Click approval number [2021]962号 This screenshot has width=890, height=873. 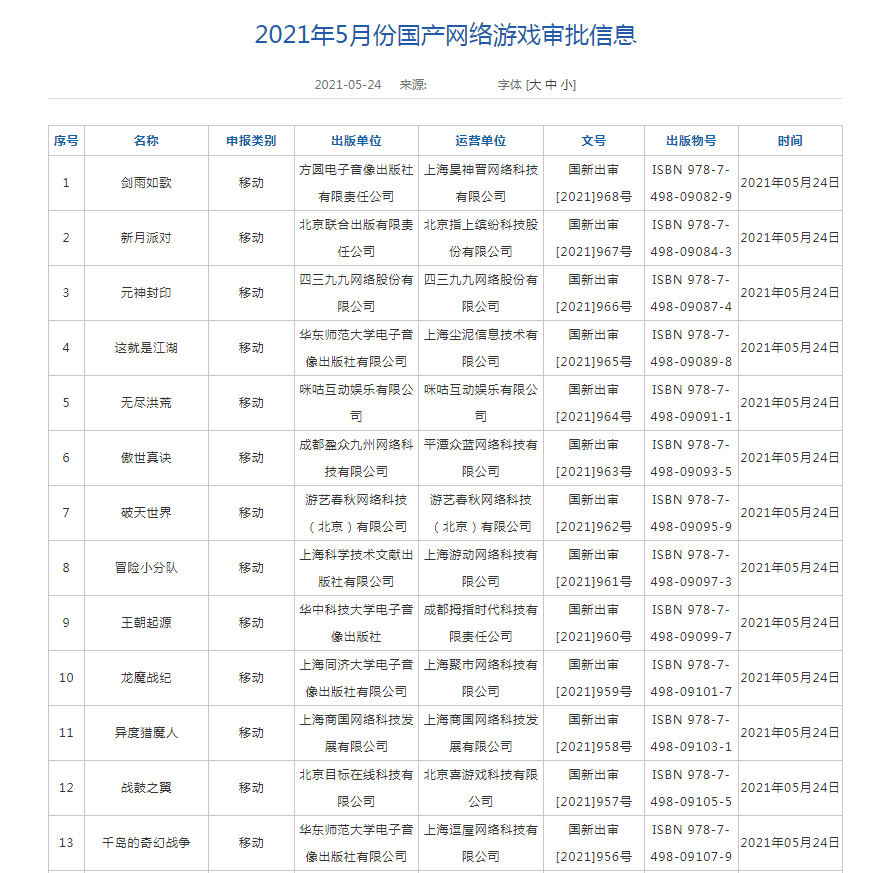pos(594,527)
